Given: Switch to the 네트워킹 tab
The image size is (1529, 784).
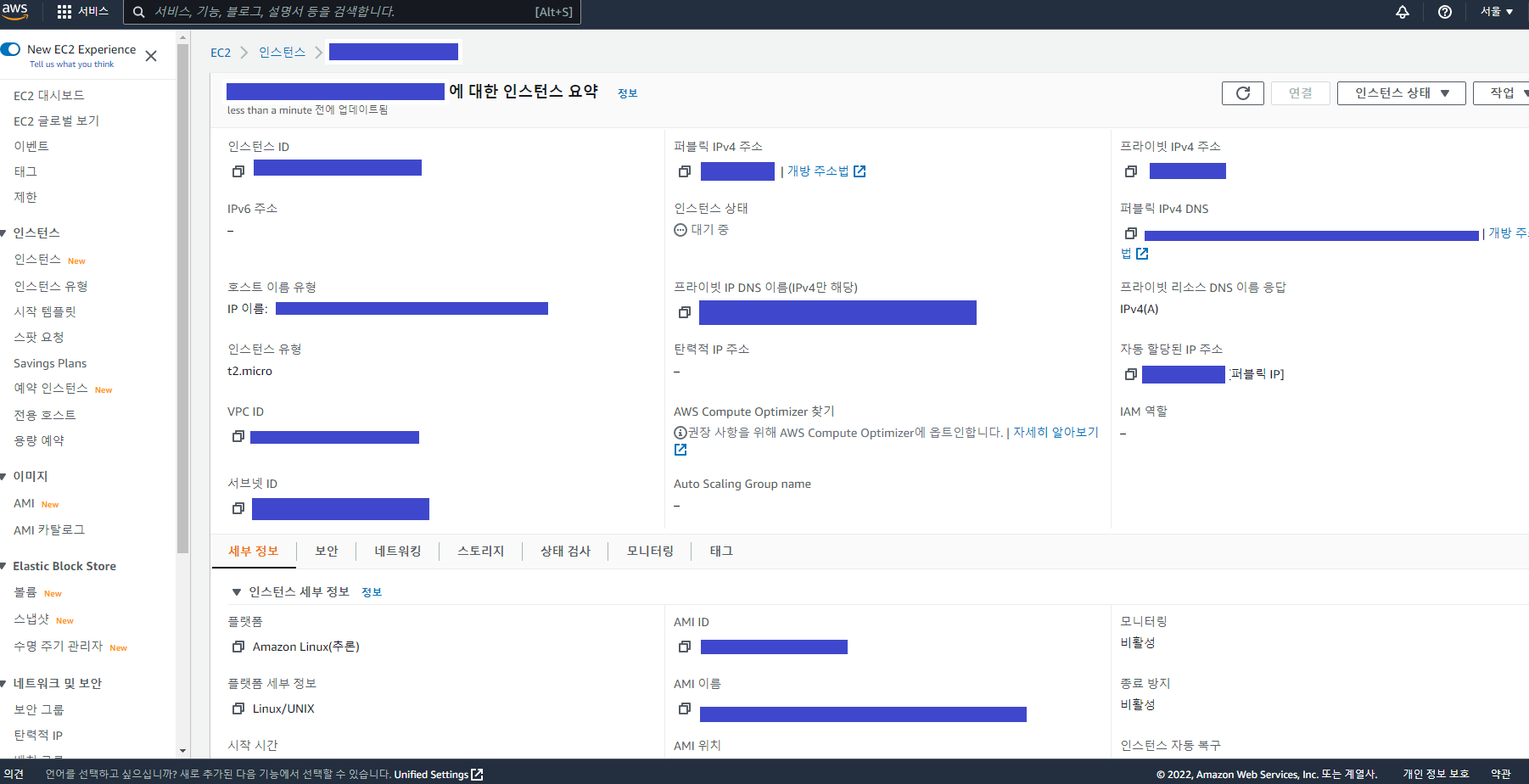Looking at the screenshot, I should coord(398,551).
